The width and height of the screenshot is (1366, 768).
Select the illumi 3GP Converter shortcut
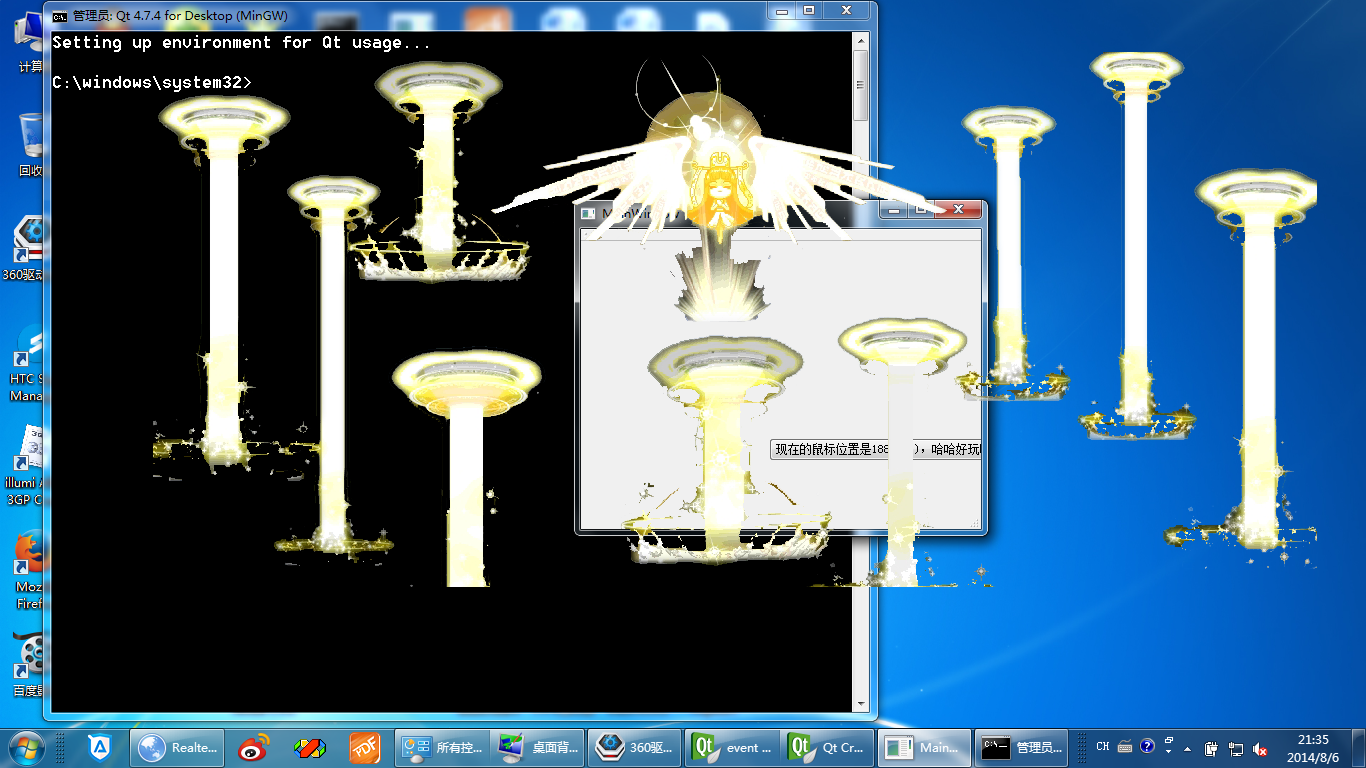tap(24, 466)
